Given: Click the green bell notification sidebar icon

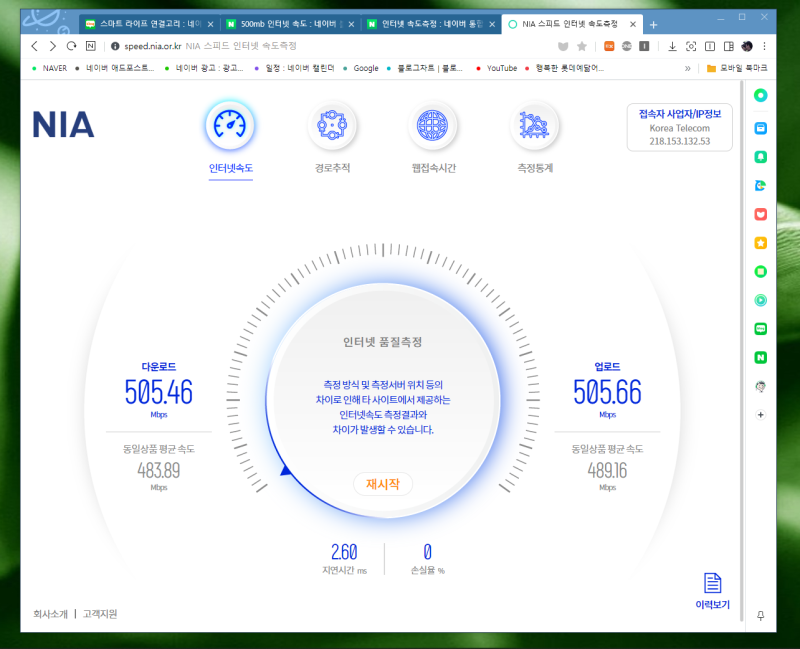Looking at the screenshot, I should click(x=760, y=157).
